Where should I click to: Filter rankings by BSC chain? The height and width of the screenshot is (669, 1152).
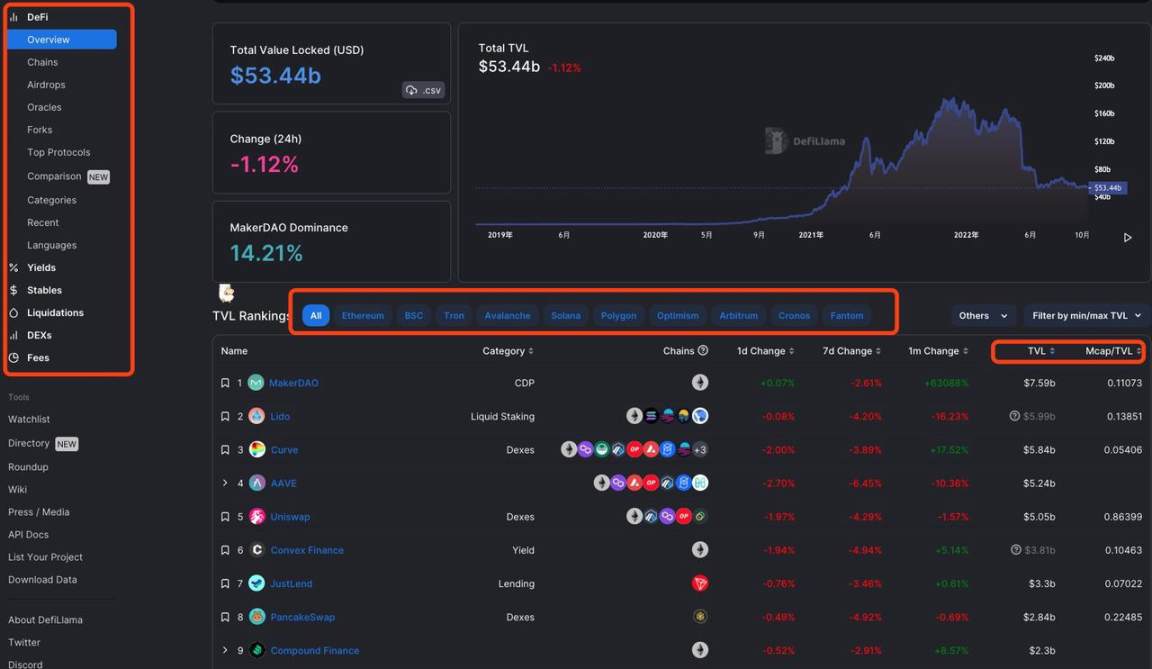coord(414,316)
